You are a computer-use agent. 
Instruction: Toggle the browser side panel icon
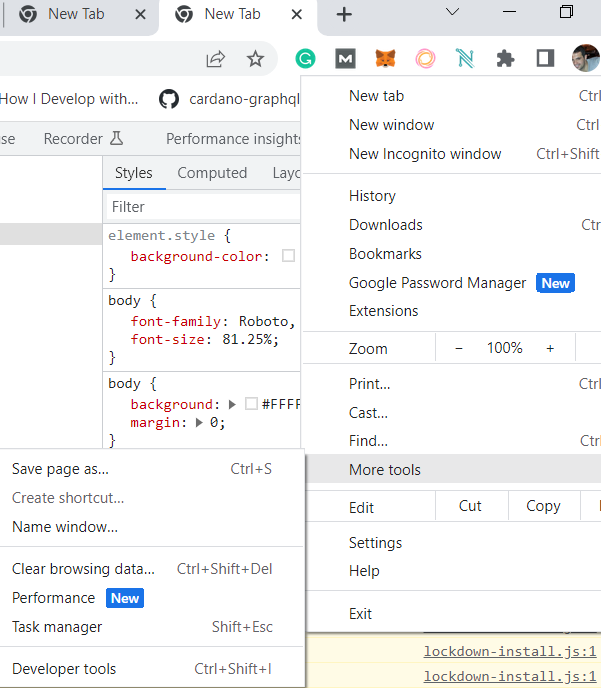tap(545, 59)
